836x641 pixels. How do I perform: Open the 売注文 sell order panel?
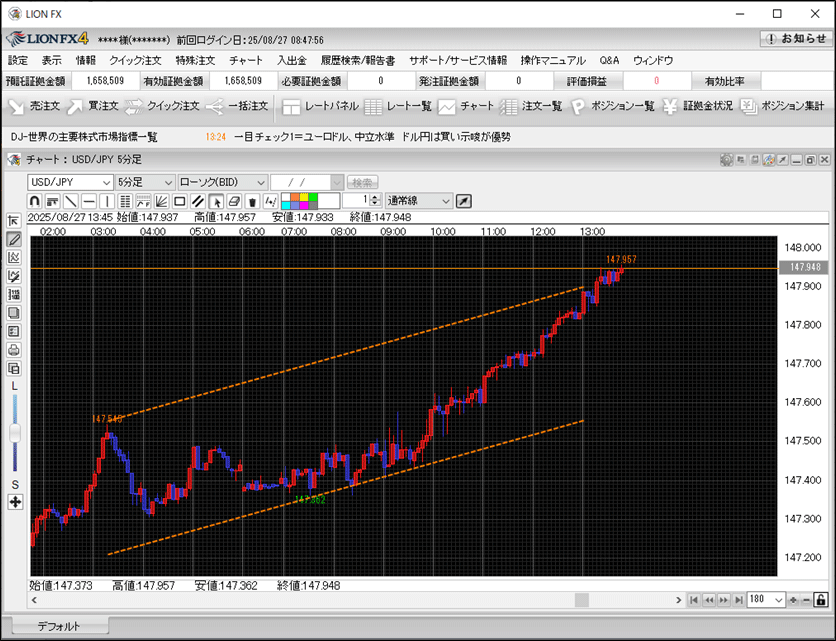coord(34,106)
